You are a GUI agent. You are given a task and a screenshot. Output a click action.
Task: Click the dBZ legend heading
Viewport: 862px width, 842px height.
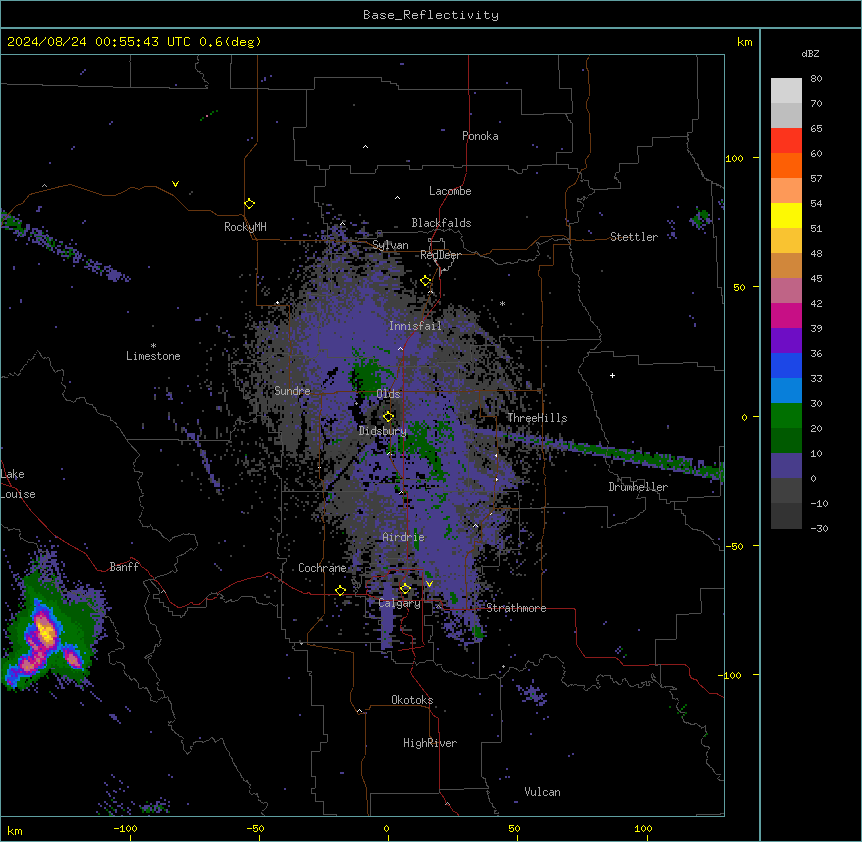tap(810, 53)
